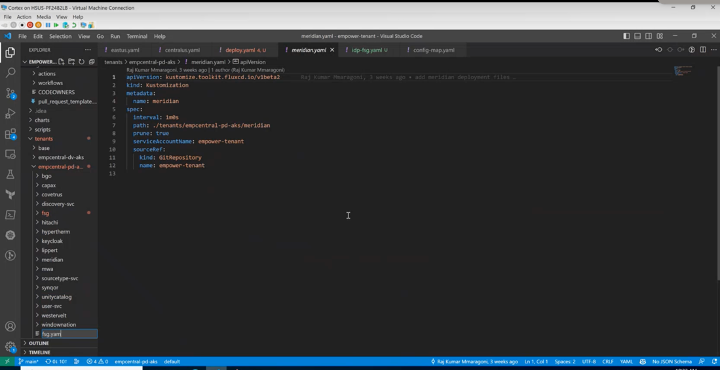Screen dimensions: 720x370
Task: Click the Spaces: 2 indentation setting
Action: [x=564, y=362]
